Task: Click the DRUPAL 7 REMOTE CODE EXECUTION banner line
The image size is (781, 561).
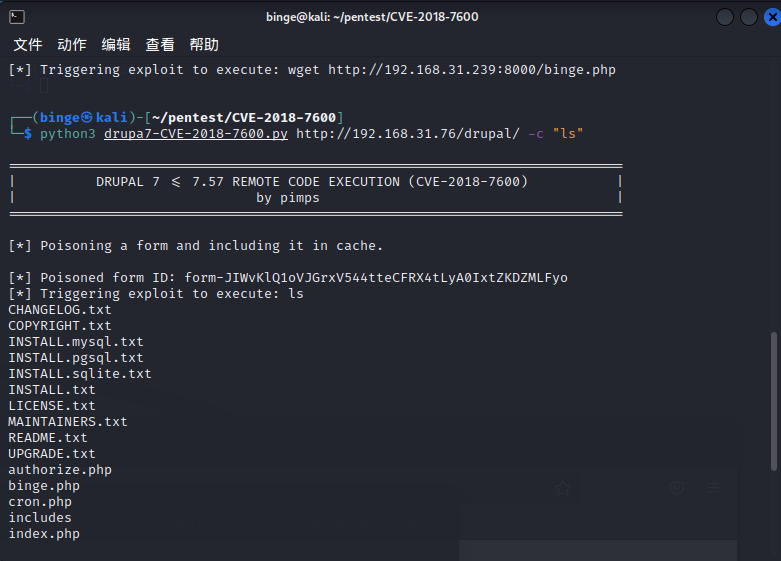Action: tap(312, 181)
